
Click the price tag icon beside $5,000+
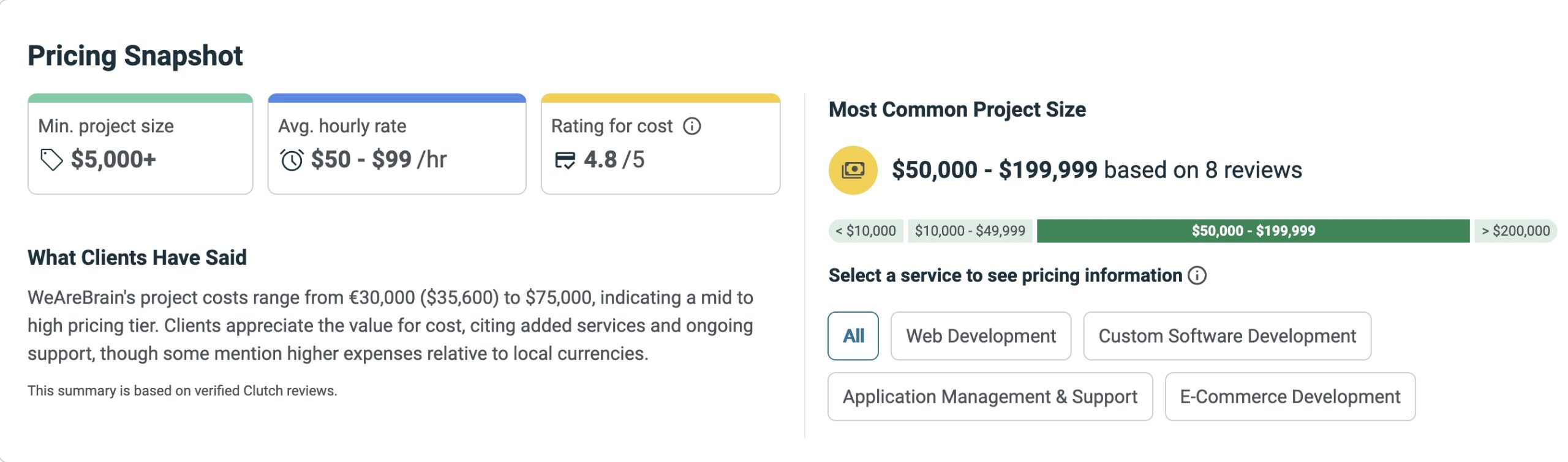click(x=51, y=160)
